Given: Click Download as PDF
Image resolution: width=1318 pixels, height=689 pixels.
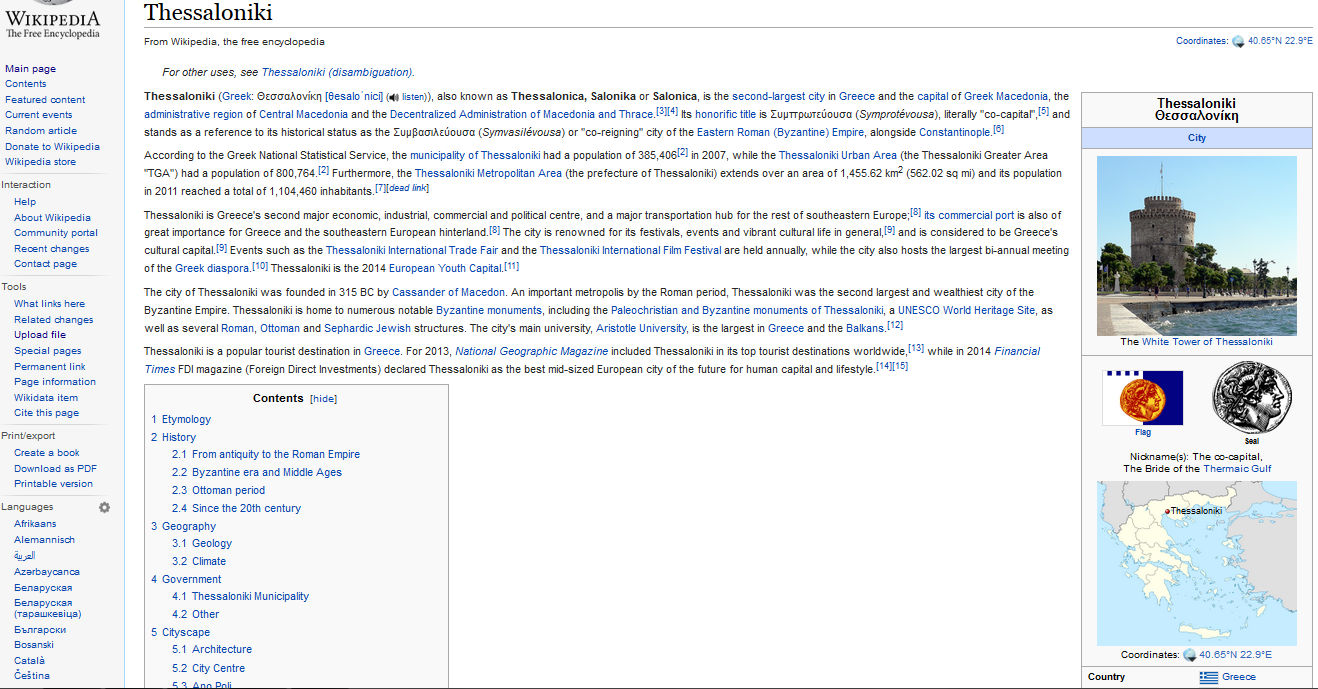Looking at the screenshot, I should pos(55,469).
